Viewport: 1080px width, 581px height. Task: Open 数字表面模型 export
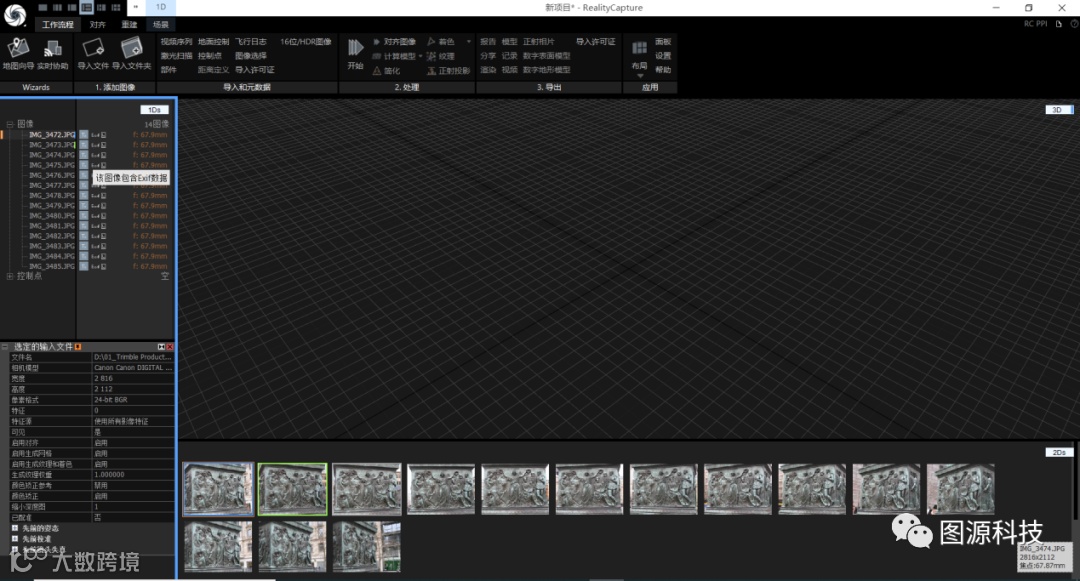point(546,56)
